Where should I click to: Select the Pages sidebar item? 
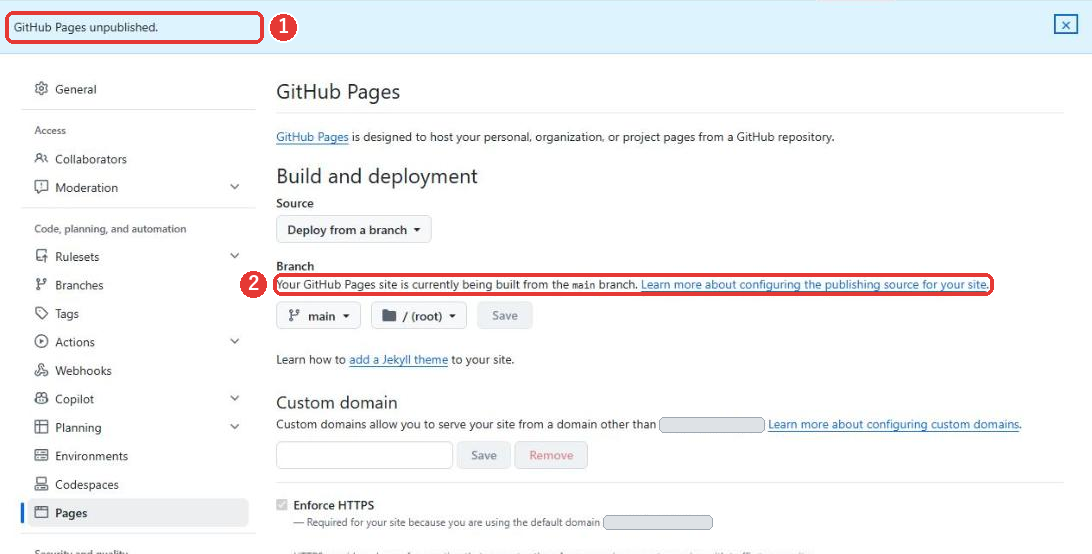[138, 513]
